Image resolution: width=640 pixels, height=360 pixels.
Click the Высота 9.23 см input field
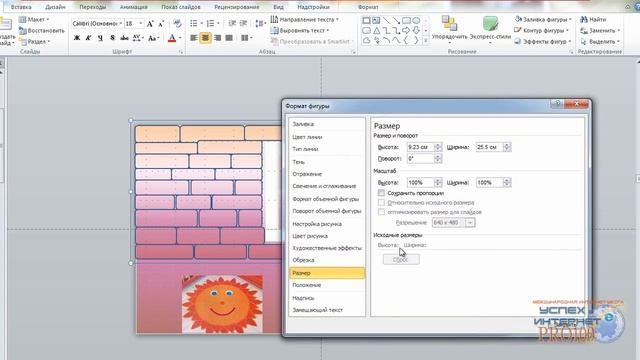click(x=420, y=147)
